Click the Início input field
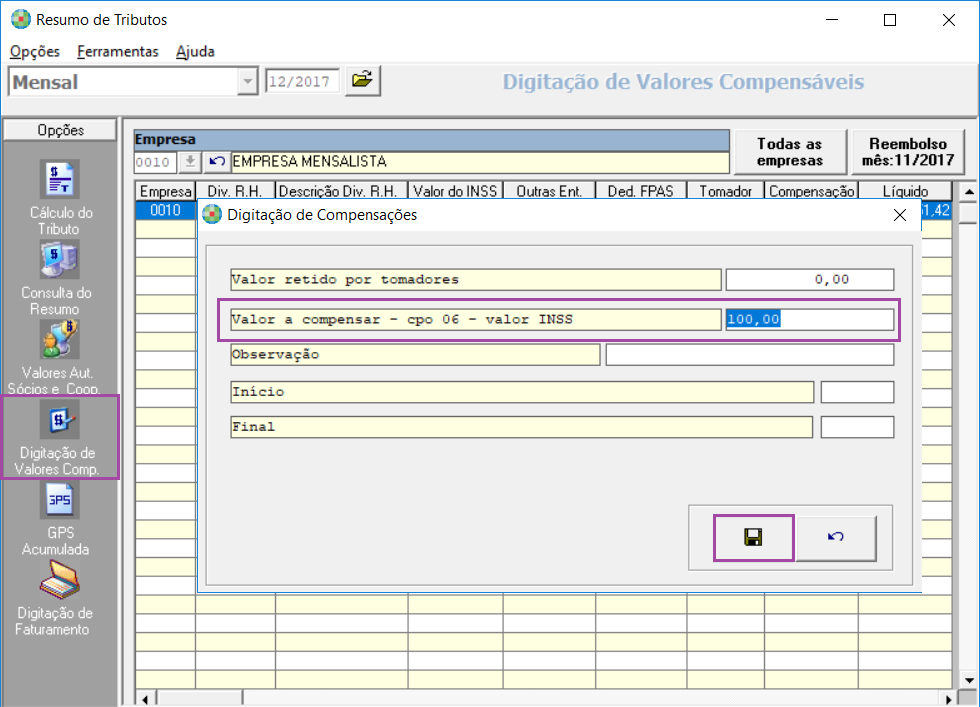The width and height of the screenshot is (980, 707). pyautogui.click(x=857, y=392)
